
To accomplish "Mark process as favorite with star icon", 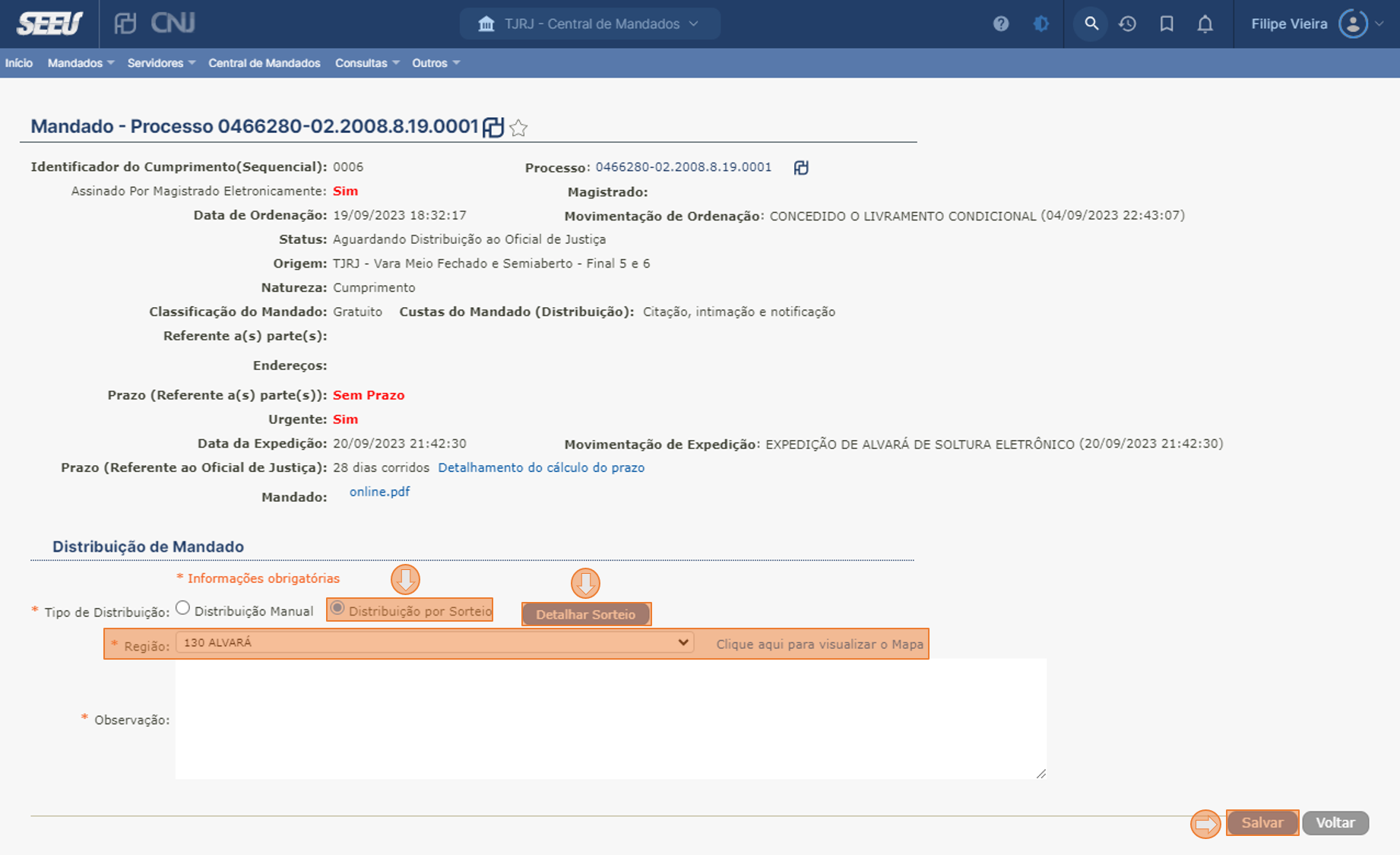I will [x=518, y=128].
